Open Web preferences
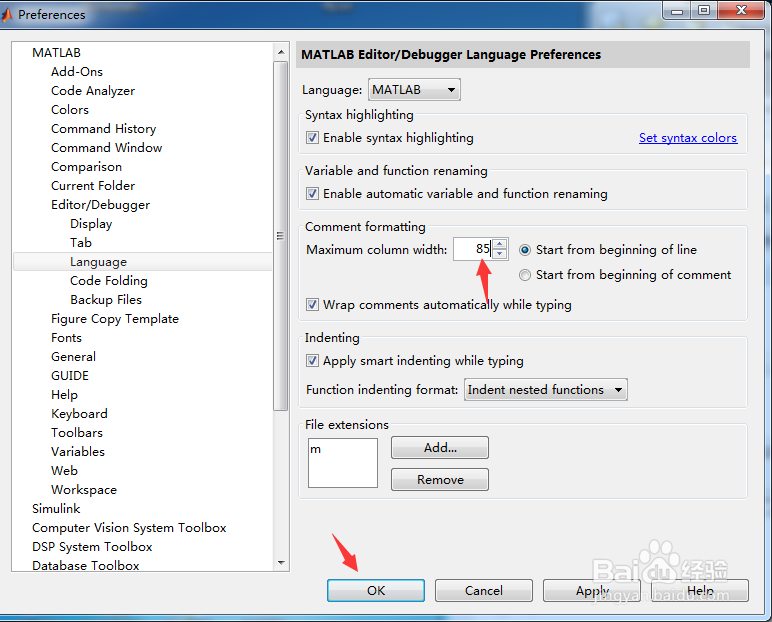This screenshot has height=622, width=772. tap(64, 471)
